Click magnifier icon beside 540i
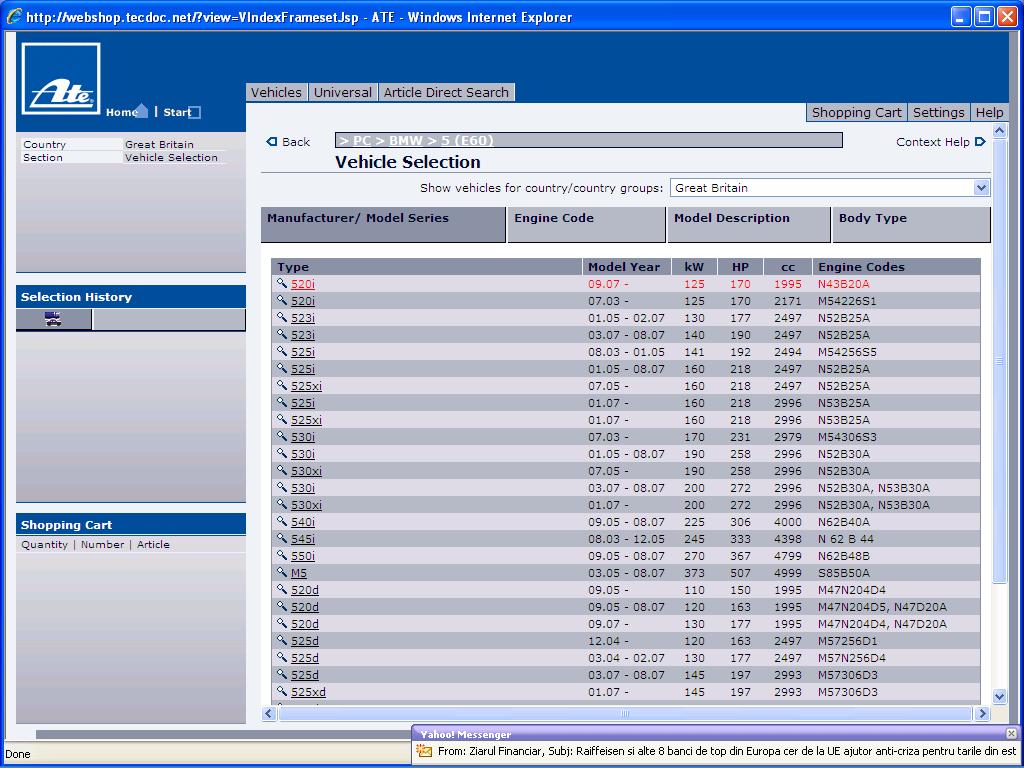Image resolution: width=1024 pixels, height=768 pixels. pyautogui.click(x=281, y=521)
